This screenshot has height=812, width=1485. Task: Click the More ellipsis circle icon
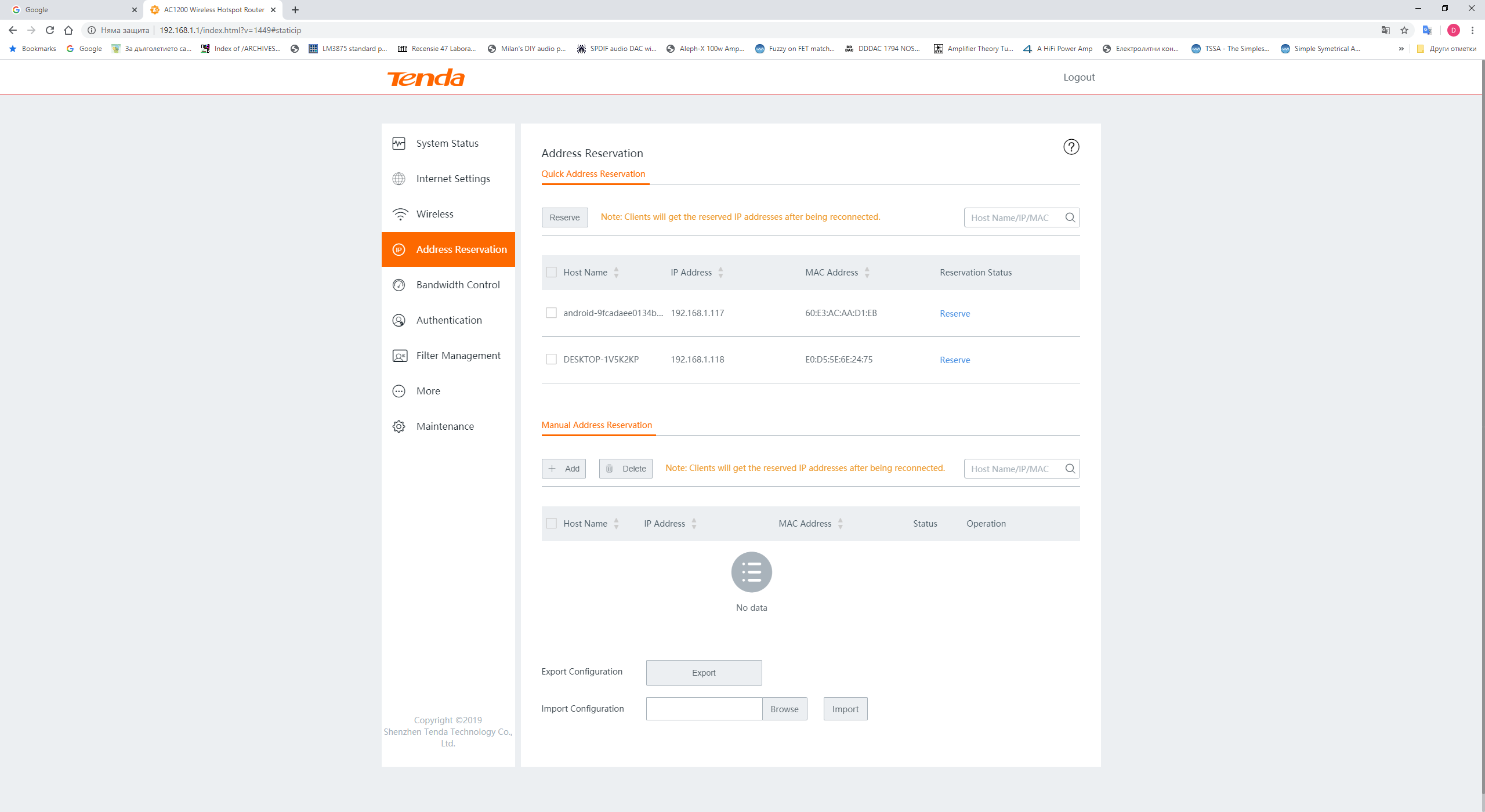tap(399, 391)
